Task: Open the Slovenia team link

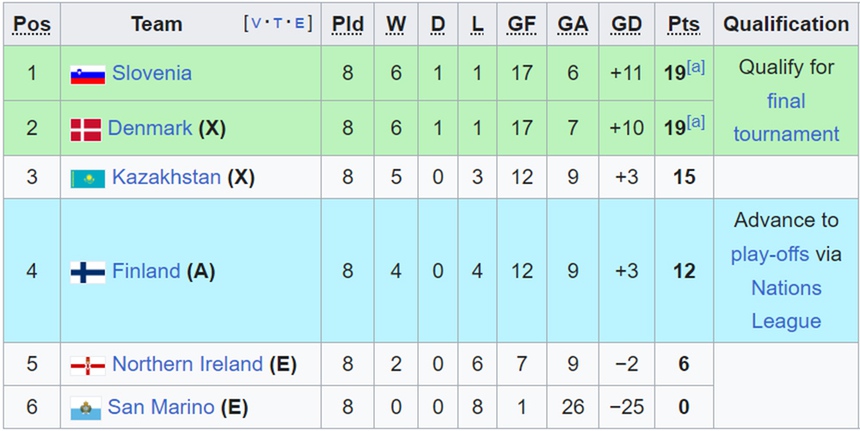Action: click(x=152, y=73)
